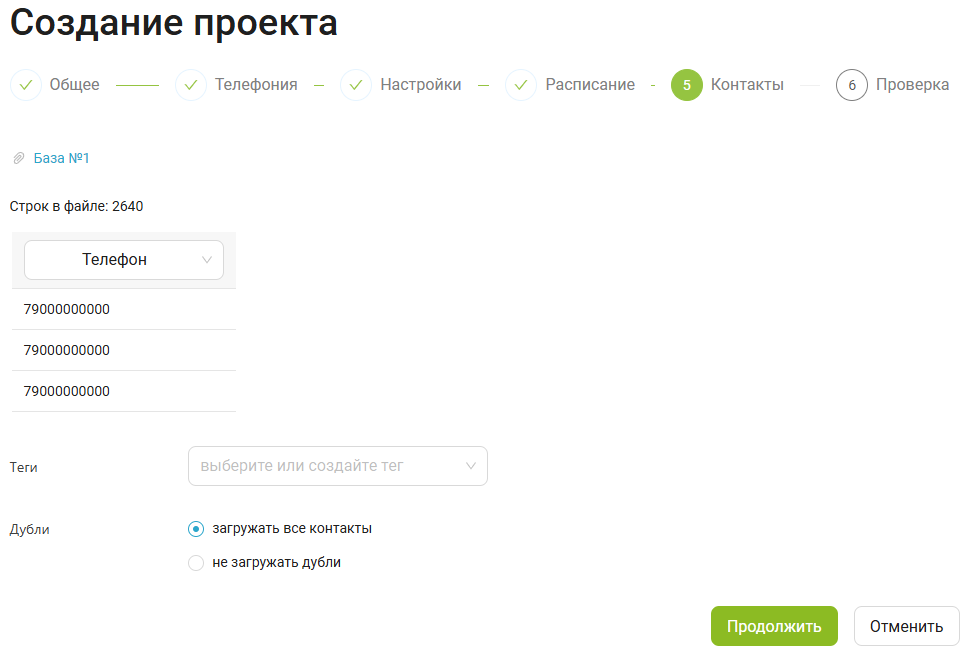Click the checkmark icon for Общее step
976x650 pixels.
coord(26,85)
